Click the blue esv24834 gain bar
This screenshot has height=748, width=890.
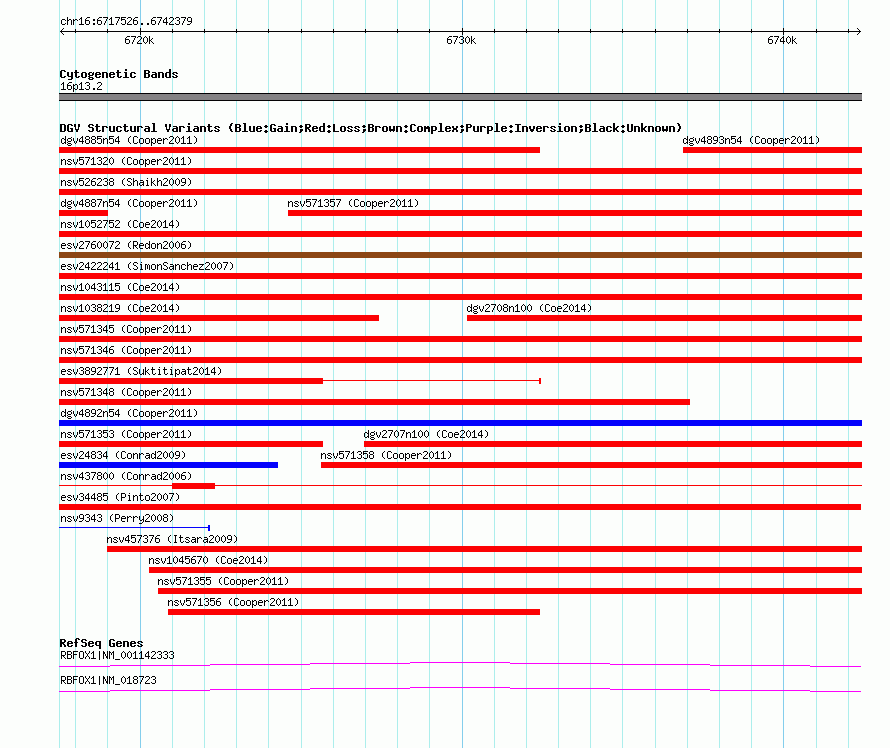pyautogui.click(x=169, y=465)
